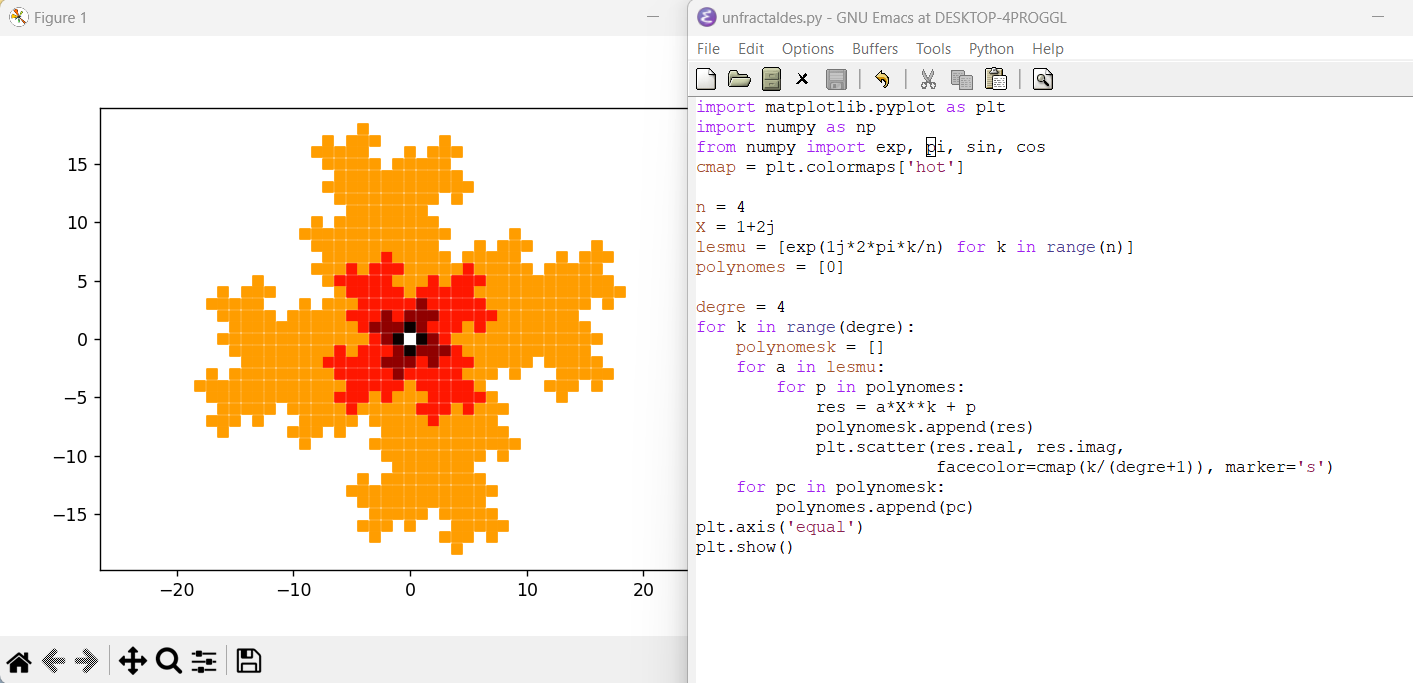Open Configure subplots sliders icon
This screenshot has width=1413, height=683.
pos(204,661)
